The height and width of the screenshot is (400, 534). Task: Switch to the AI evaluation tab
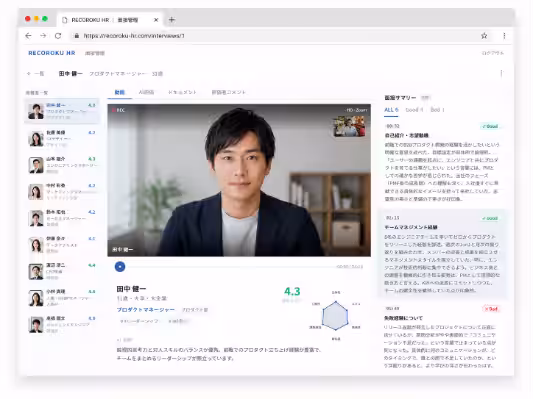coord(146,92)
